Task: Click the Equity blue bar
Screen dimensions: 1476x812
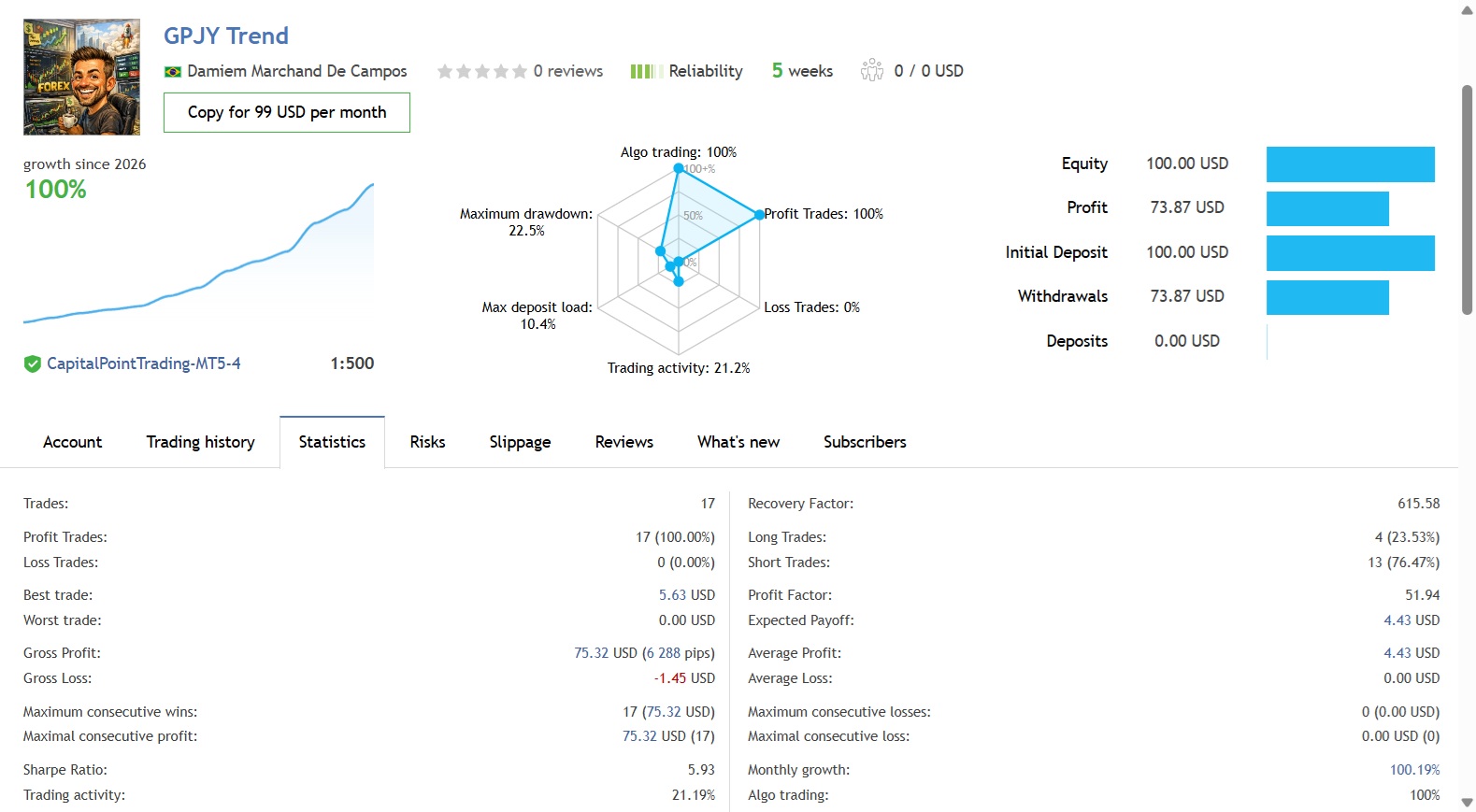Action: 1350,164
